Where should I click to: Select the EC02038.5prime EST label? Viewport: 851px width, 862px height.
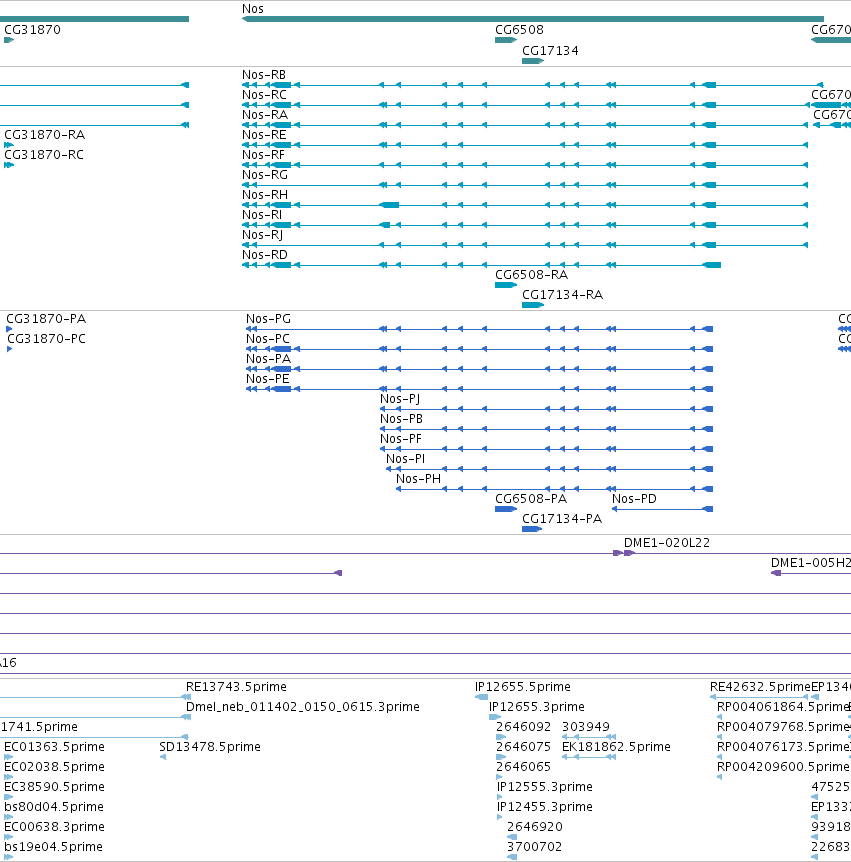[54, 766]
